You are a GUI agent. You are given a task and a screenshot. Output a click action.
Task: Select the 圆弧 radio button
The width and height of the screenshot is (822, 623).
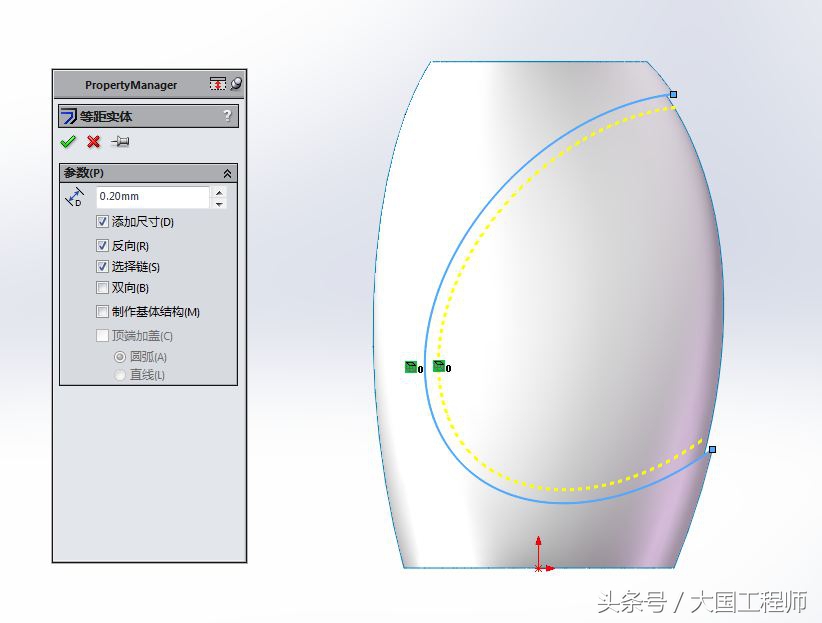click(120, 355)
